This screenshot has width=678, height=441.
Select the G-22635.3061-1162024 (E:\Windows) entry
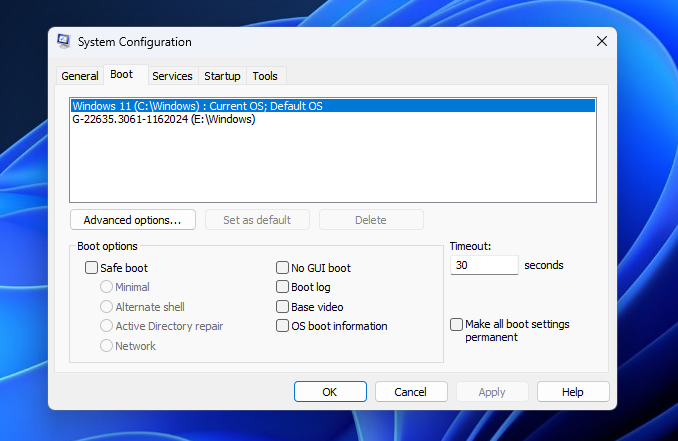click(333, 119)
